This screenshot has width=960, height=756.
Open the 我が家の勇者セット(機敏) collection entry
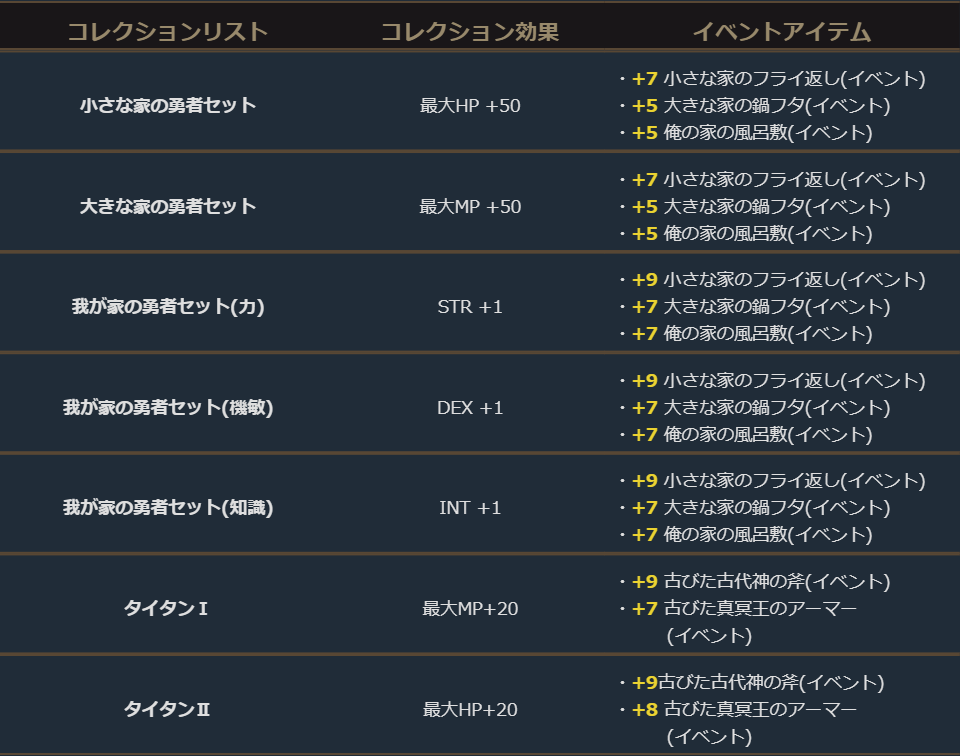click(168, 408)
